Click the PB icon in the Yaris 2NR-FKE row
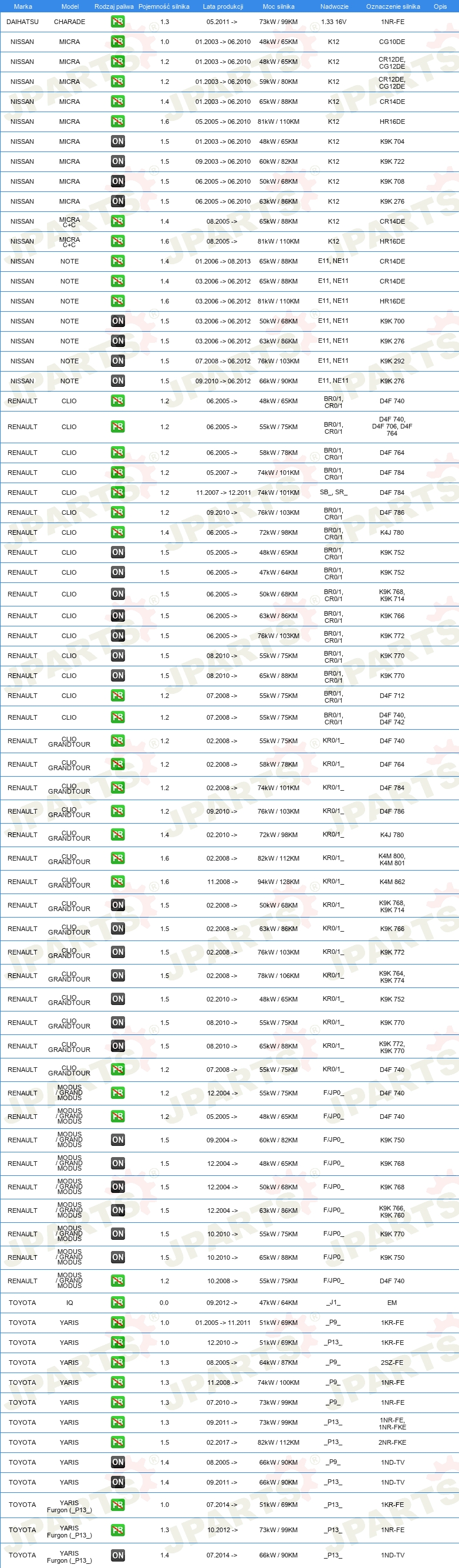Image resolution: width=459 pixels, height=1568 pixels. pyautogui.click(x=117, y=1442)
